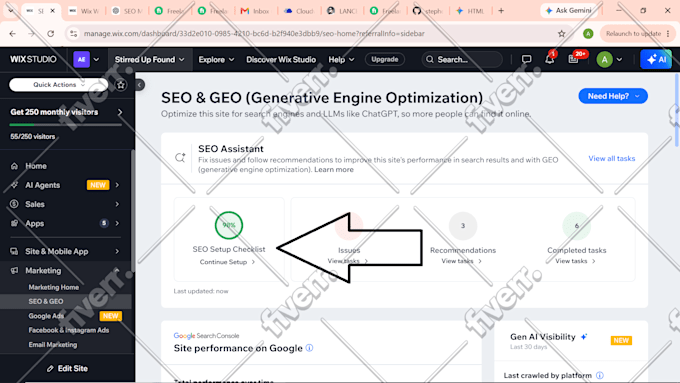The height and width of the screenshot is (383, 680).
Task: Click View tasks under Completed tasks
Action: click(575, 261)
